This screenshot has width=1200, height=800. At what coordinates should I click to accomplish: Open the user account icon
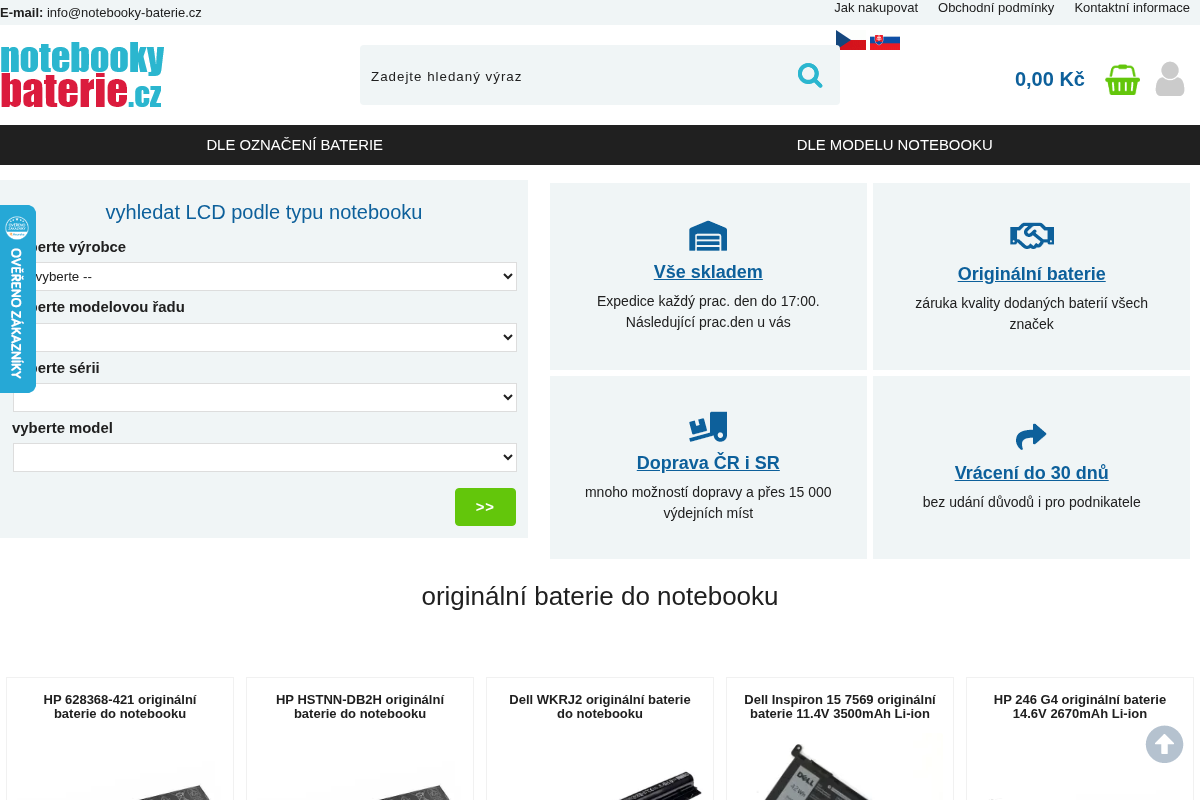click(1170, 79)
